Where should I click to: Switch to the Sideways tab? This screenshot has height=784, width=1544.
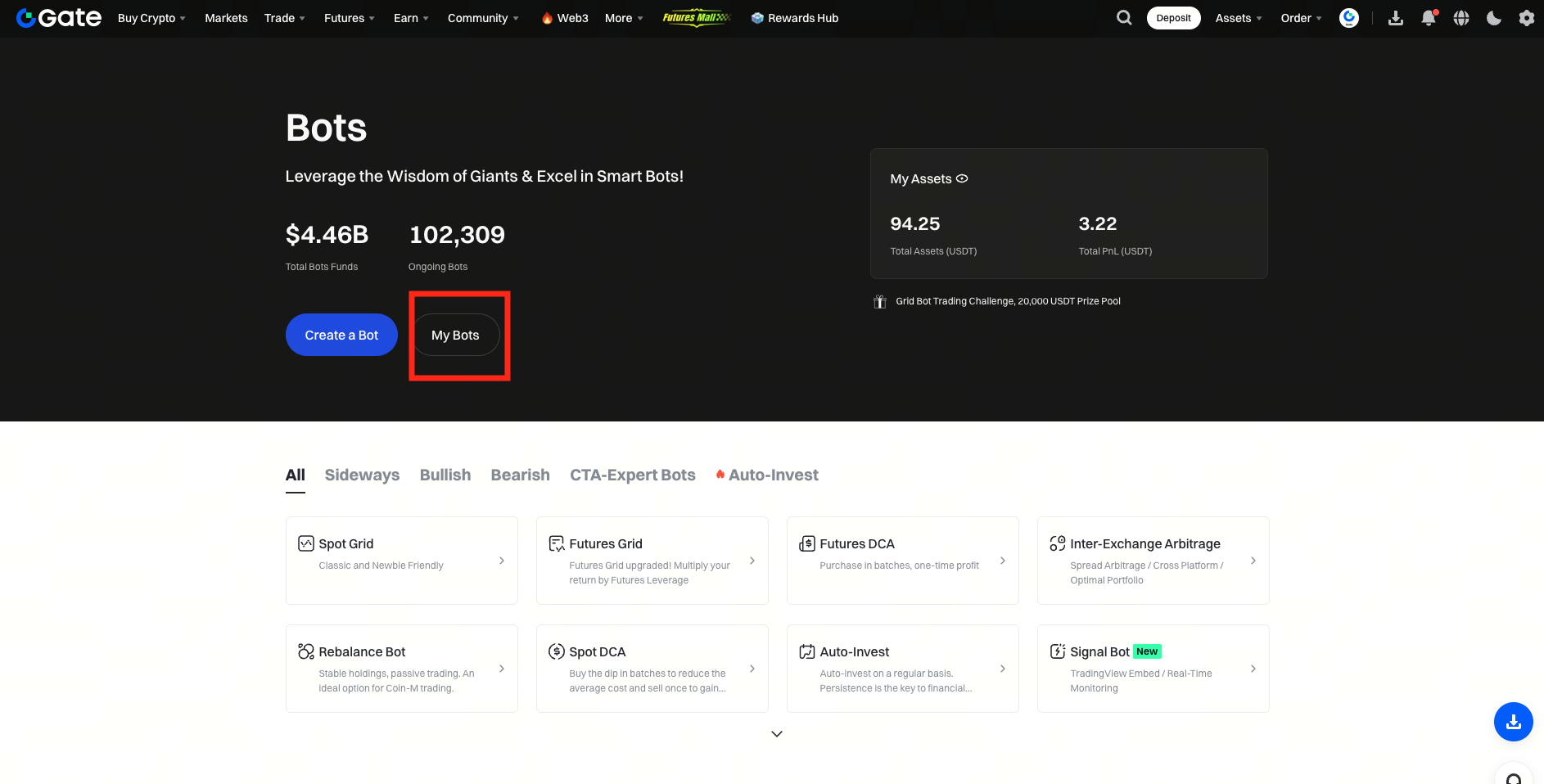[362, 475]
